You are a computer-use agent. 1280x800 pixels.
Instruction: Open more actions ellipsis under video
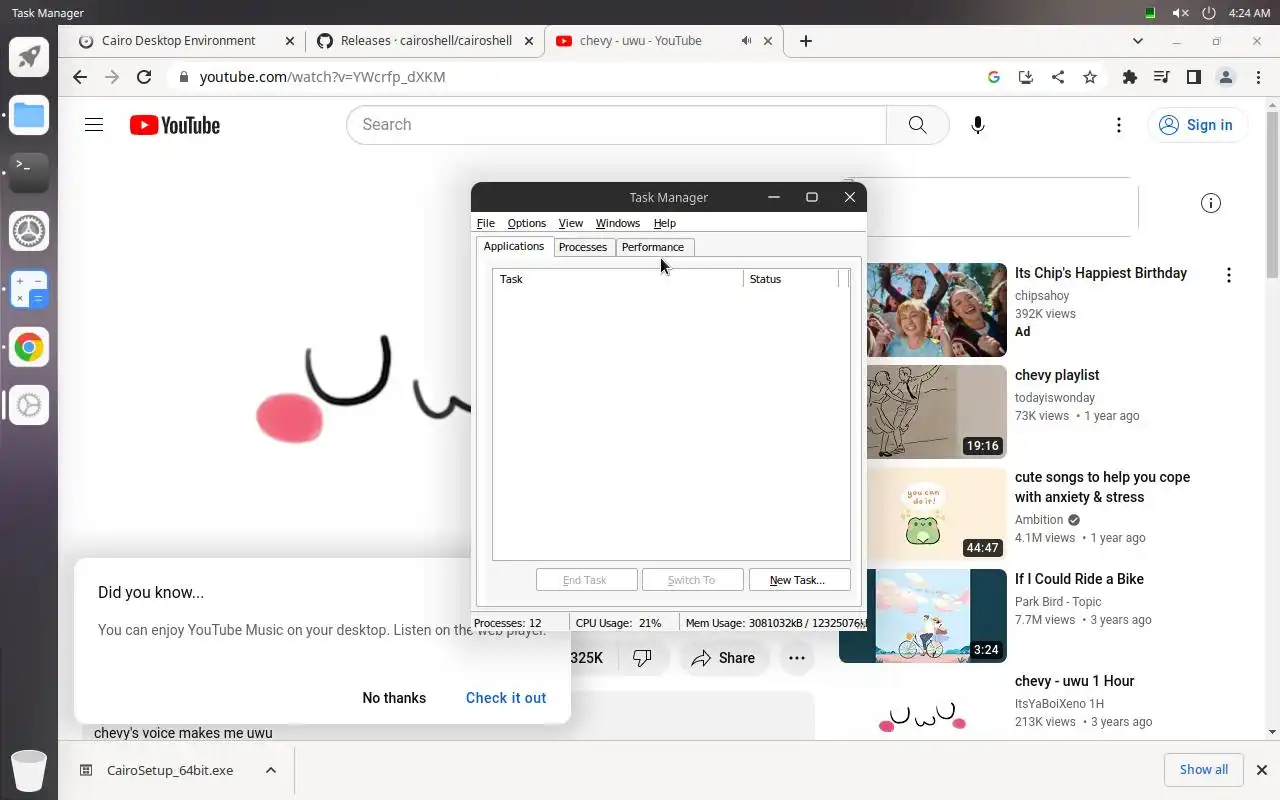coord(796,658)
